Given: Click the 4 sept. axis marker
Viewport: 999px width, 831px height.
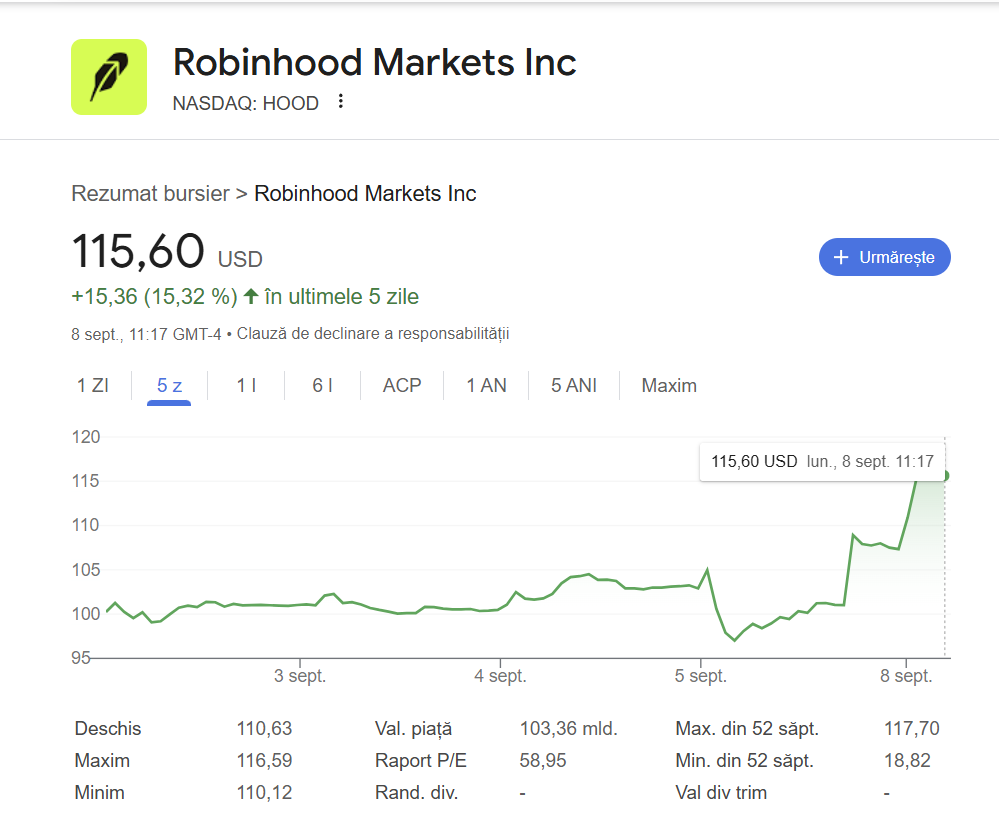Looking at the screenshot, I should click(500, 676).
